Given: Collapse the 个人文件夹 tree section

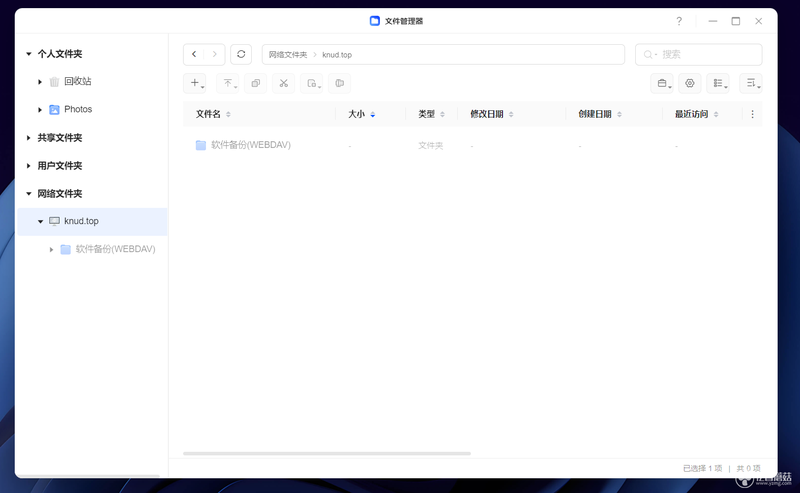Looking at the screenshot, I should pos(29,54).
